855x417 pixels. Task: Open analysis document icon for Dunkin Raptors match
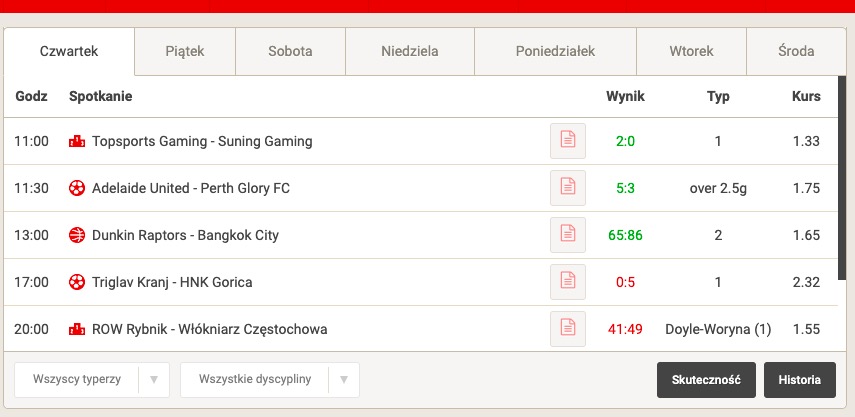pyautogui.click(x=568, y=235)
